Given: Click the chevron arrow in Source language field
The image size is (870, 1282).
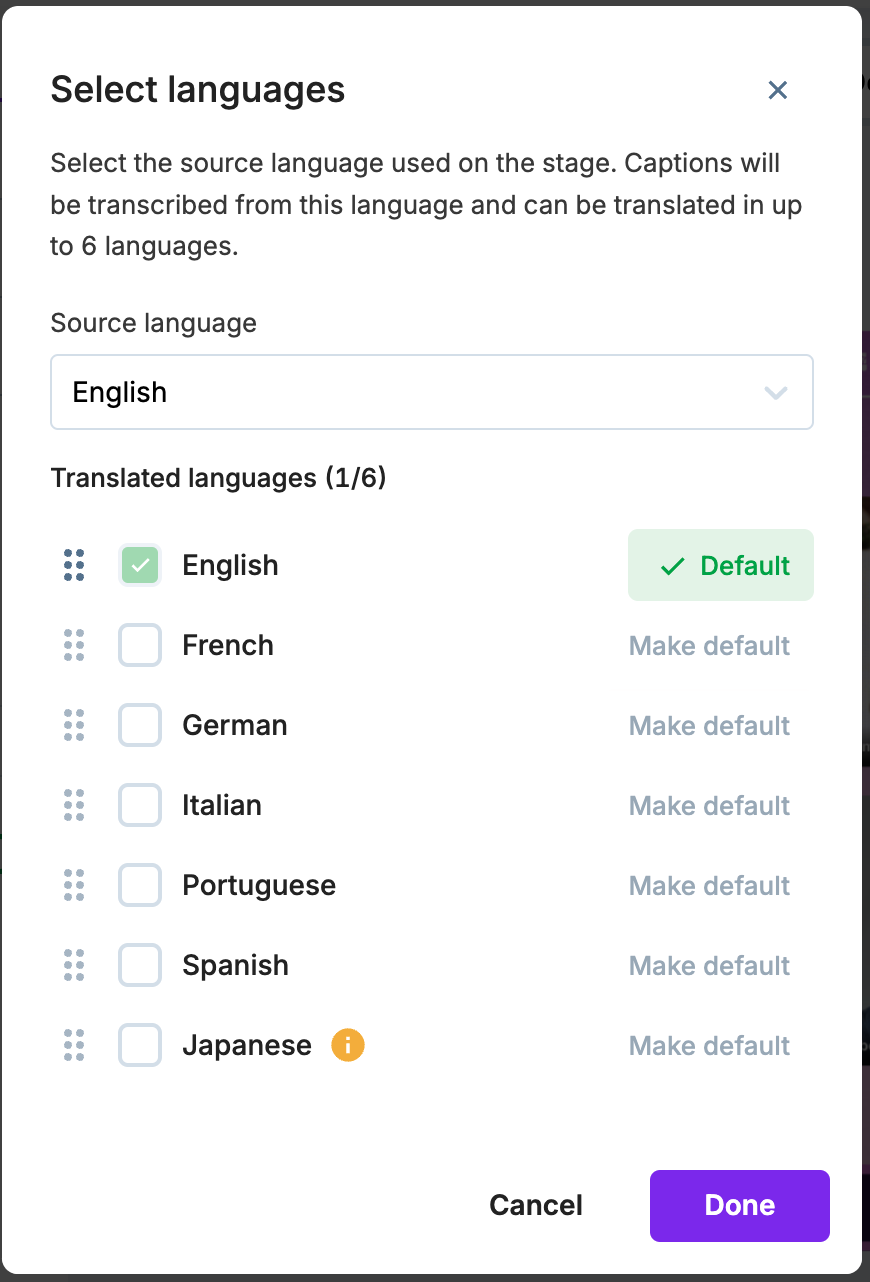Looking at the screenshot, I should pos(776,392).
